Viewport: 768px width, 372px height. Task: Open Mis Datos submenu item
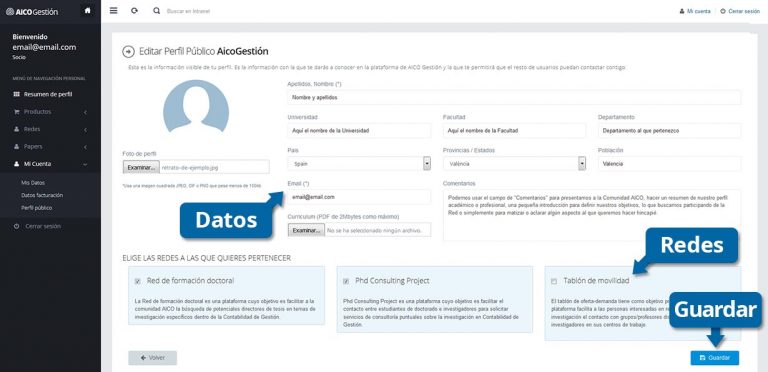pos(33,183)
